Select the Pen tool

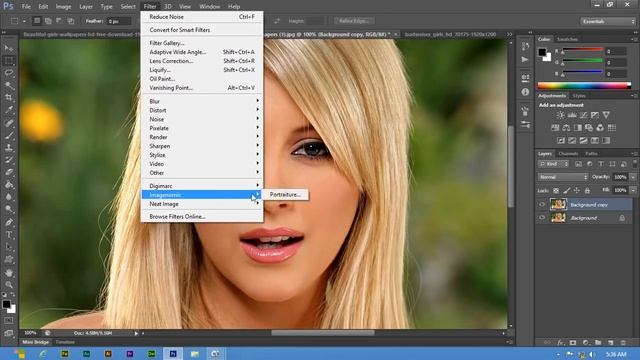pos(9,222)
